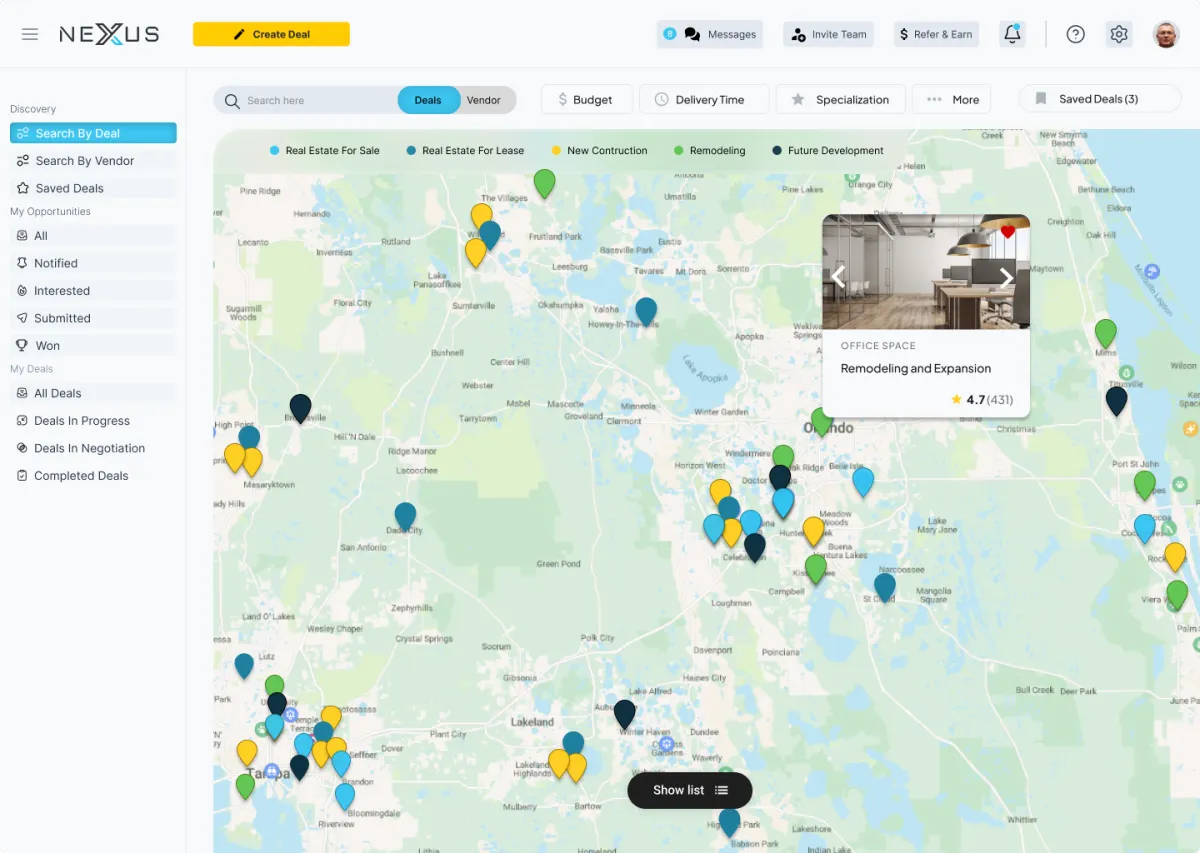
Task: Click the Invite Team button
Action: [828, 34]
